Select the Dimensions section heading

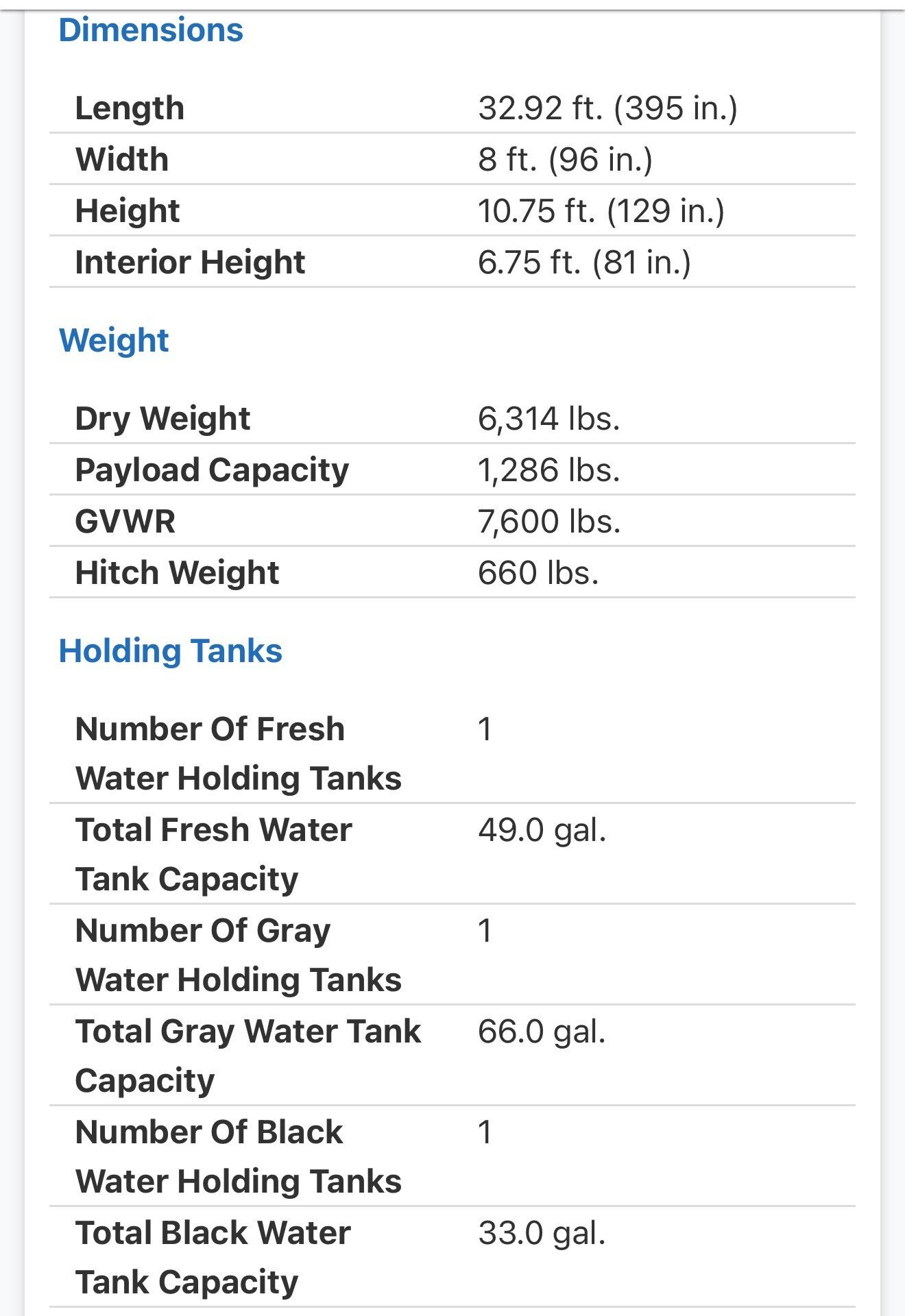tap(151, 30)
